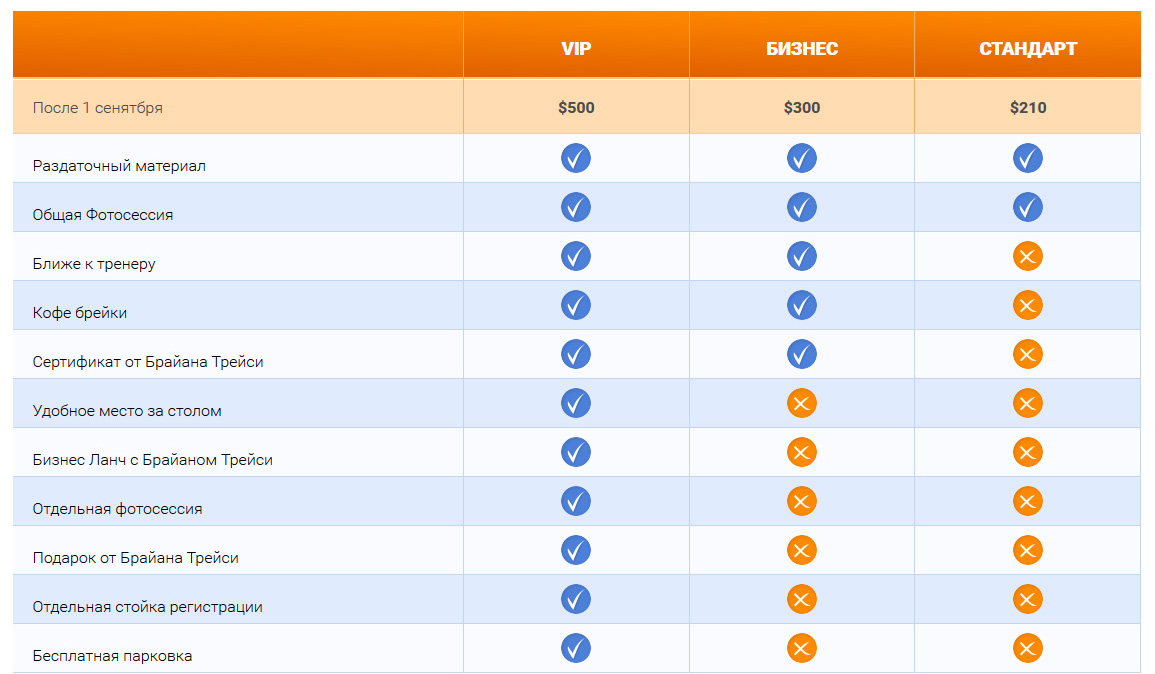Click the Бесплатная парковка row label
The height and width of the screenshot is (674, 1155).
pyautogui.click(x=112, y=656)
